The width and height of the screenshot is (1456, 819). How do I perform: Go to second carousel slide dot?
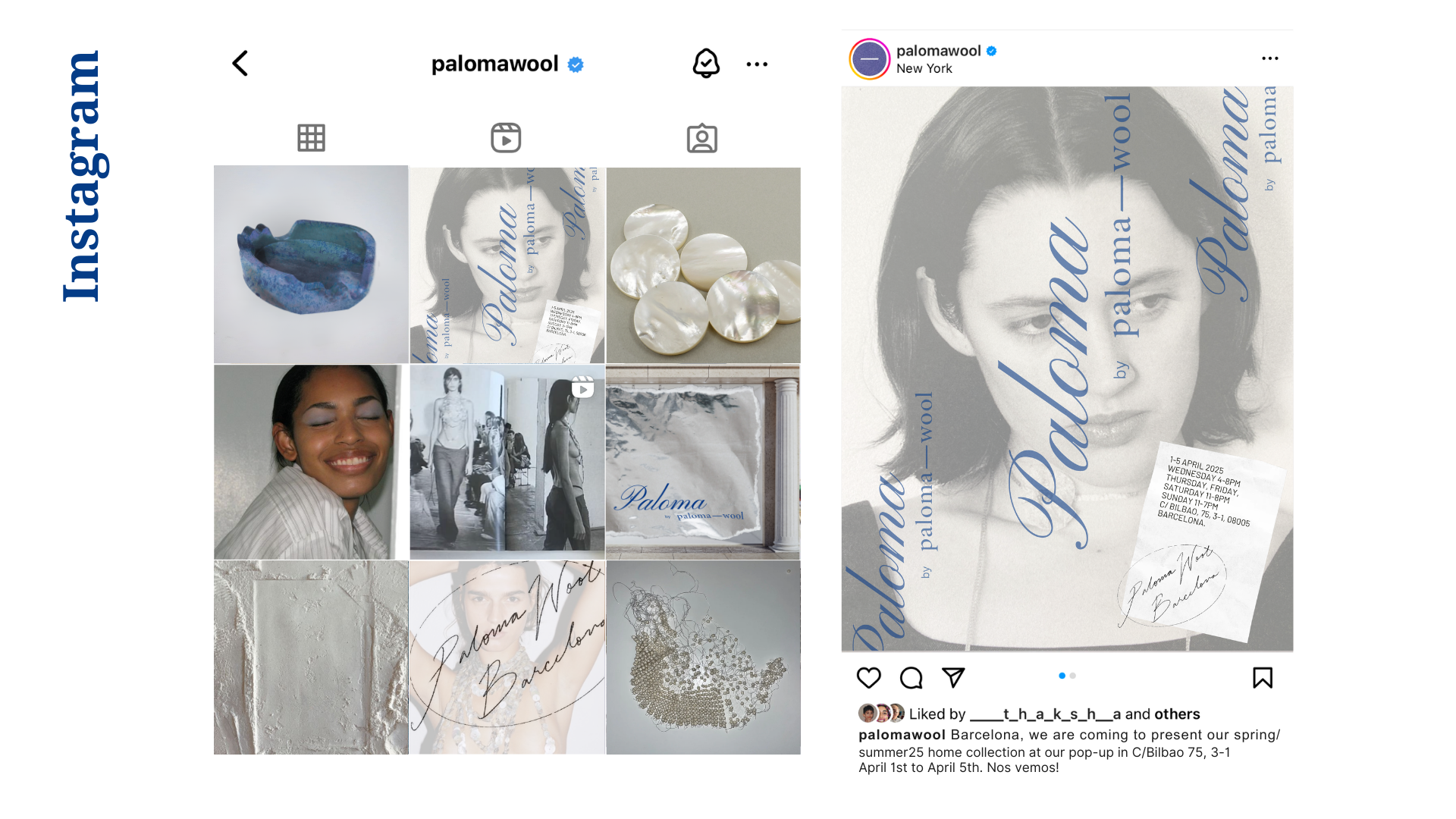[x=1073, y=676]
